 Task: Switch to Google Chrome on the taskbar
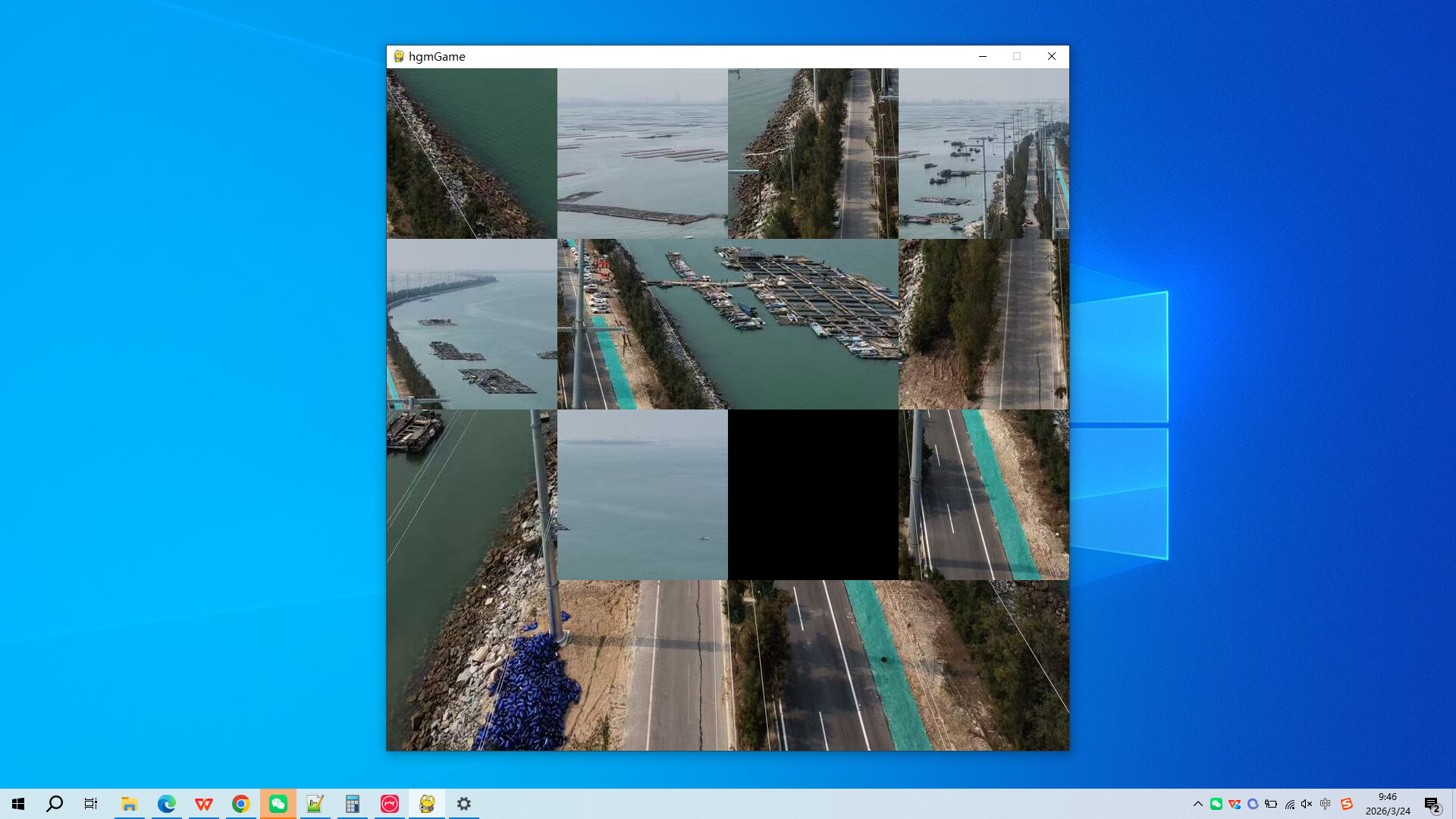(x=240, y=804)
